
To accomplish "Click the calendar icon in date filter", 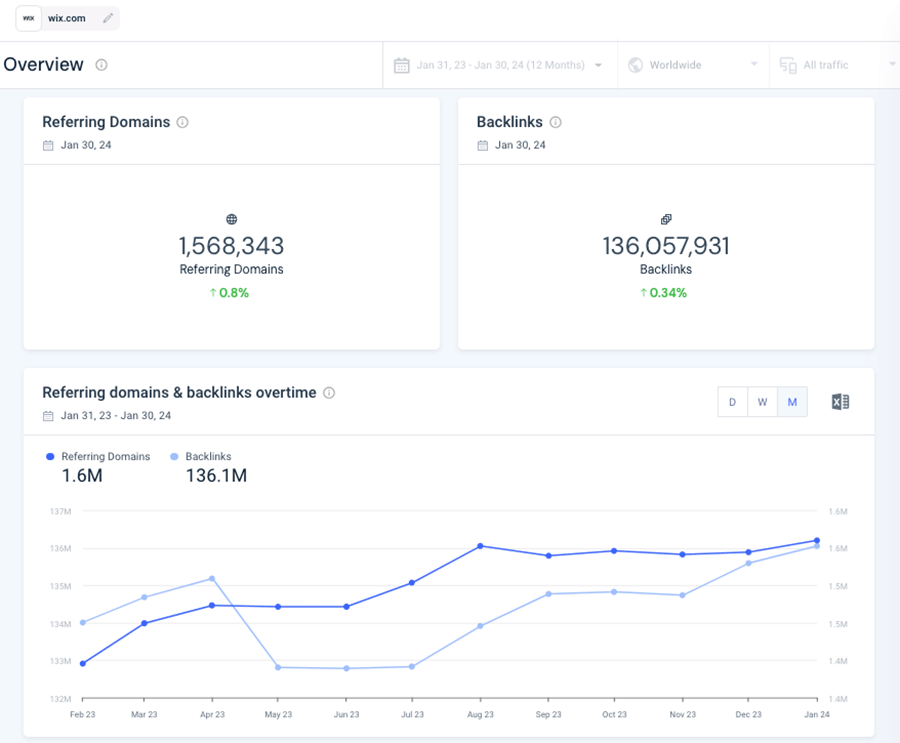I will pos(402,65).
